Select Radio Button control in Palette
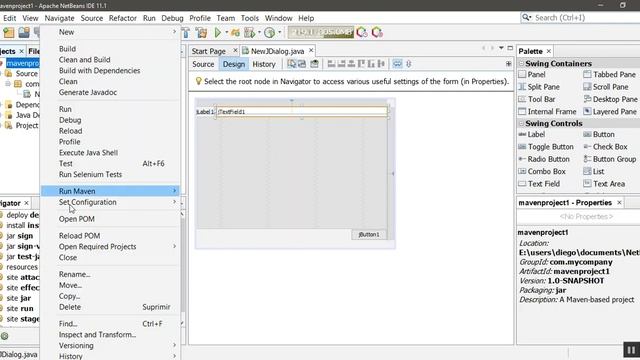640x360 pixels. [544, 159]
